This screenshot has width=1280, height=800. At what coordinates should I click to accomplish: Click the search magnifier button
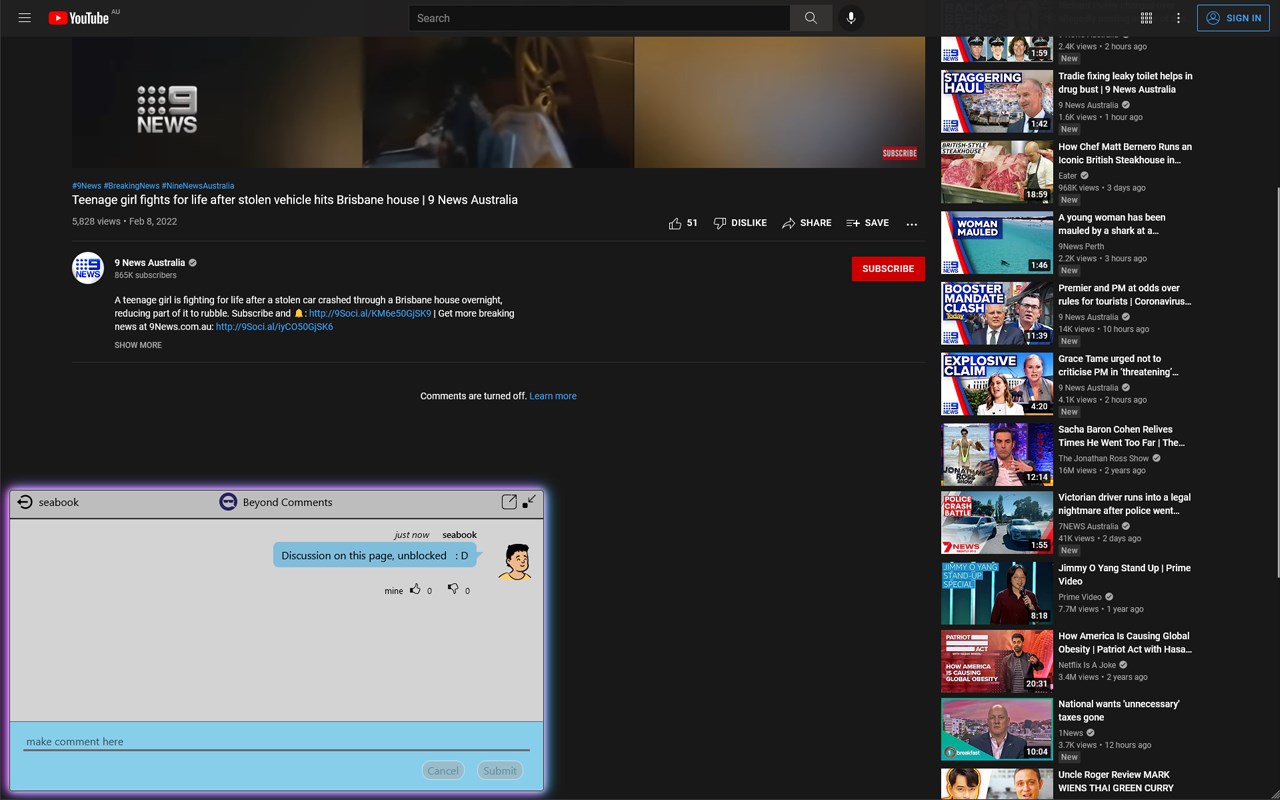(811, 18)
